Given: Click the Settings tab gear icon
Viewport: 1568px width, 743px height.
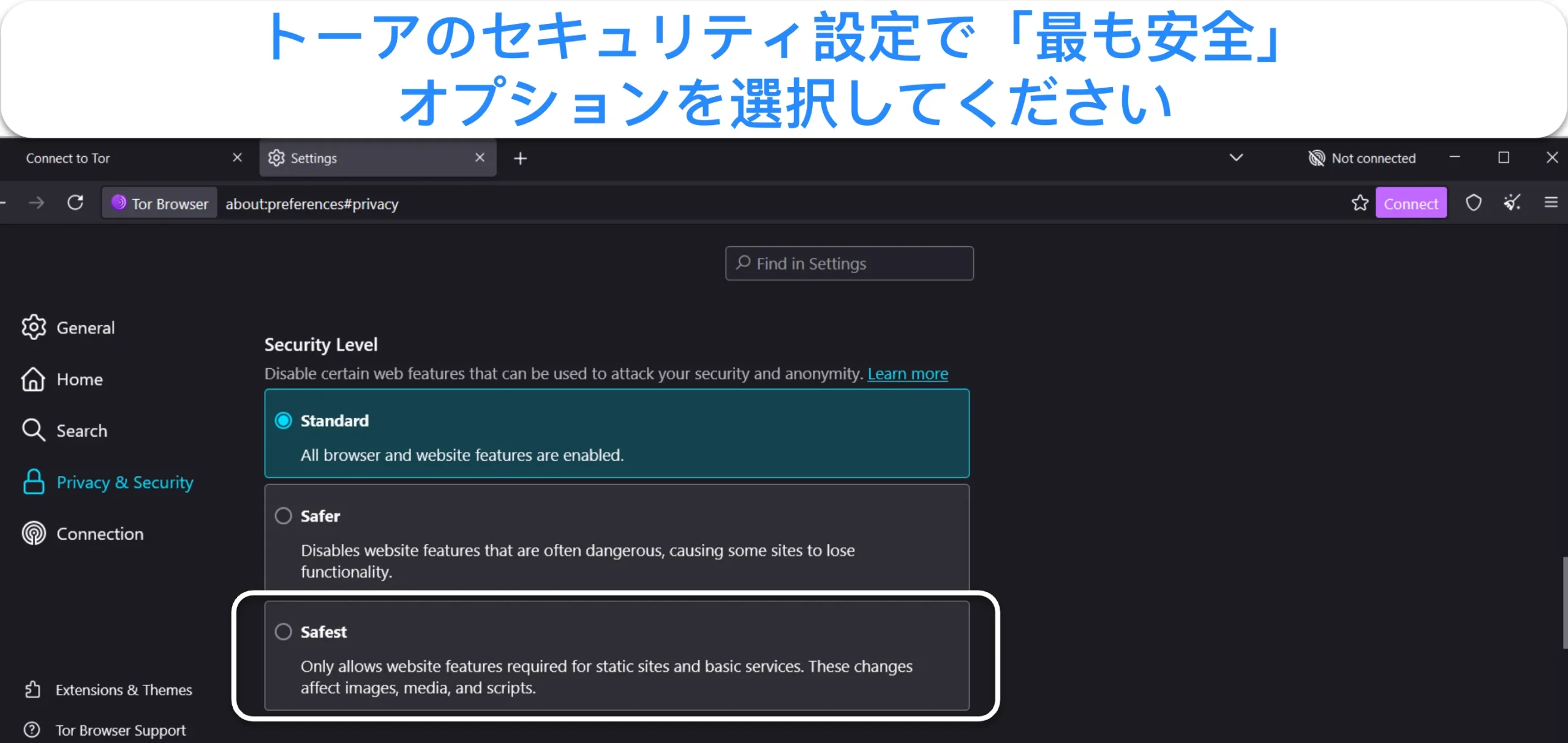Looking at the screenshot, I should point(276,158).
